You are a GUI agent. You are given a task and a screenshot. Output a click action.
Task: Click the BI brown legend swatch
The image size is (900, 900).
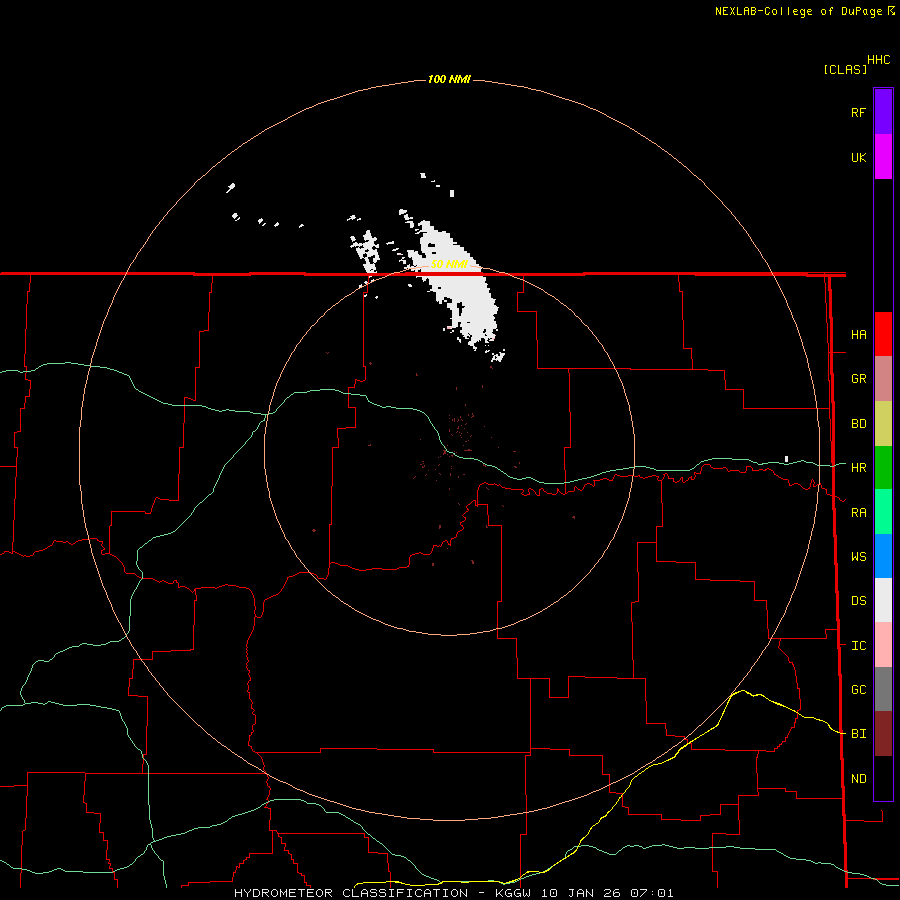883,734
